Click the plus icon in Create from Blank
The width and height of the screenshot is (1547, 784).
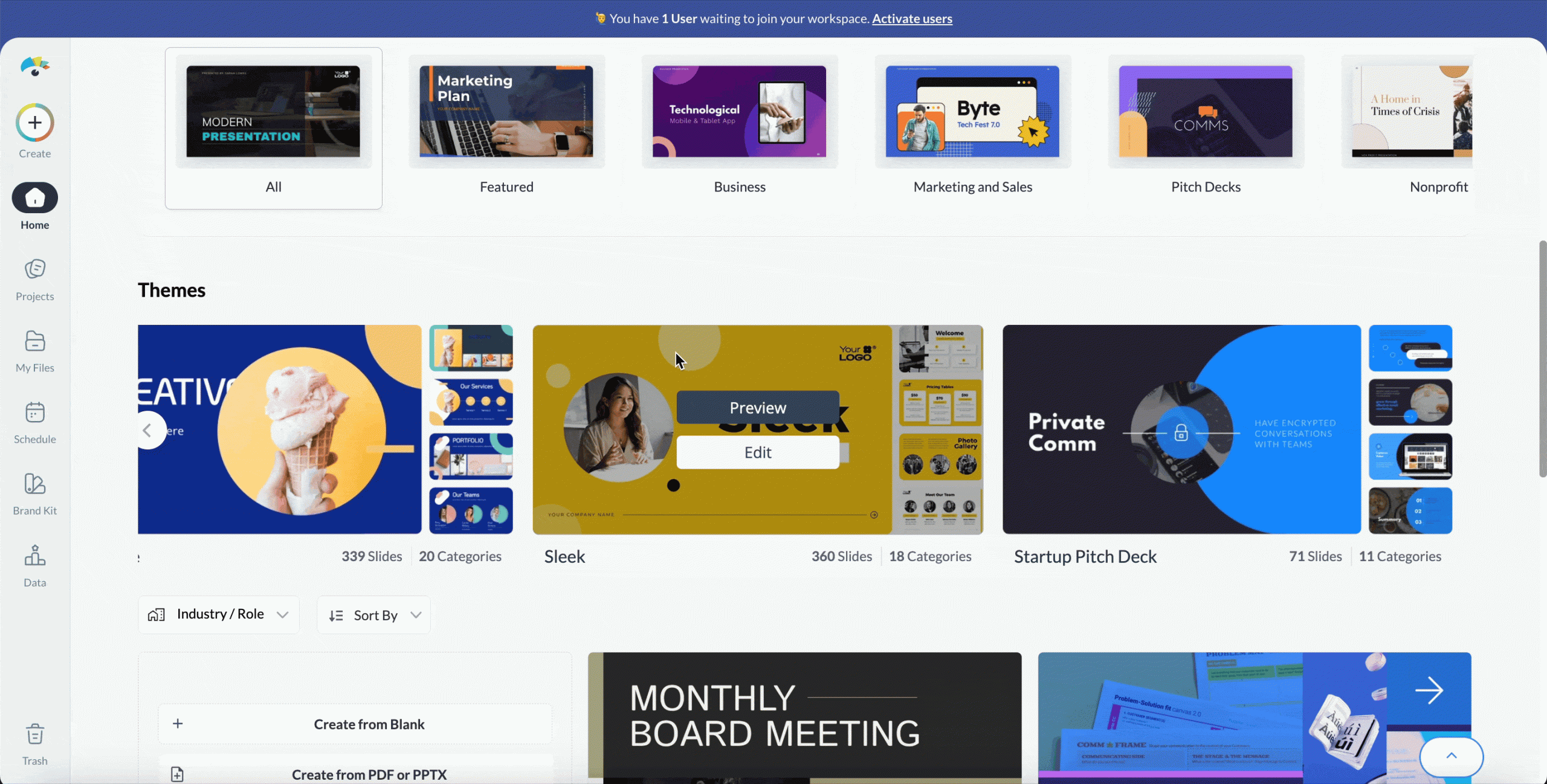point(178,724)
